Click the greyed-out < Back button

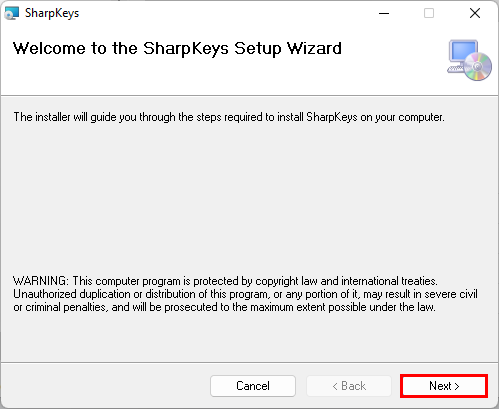(x=349, y=386)
